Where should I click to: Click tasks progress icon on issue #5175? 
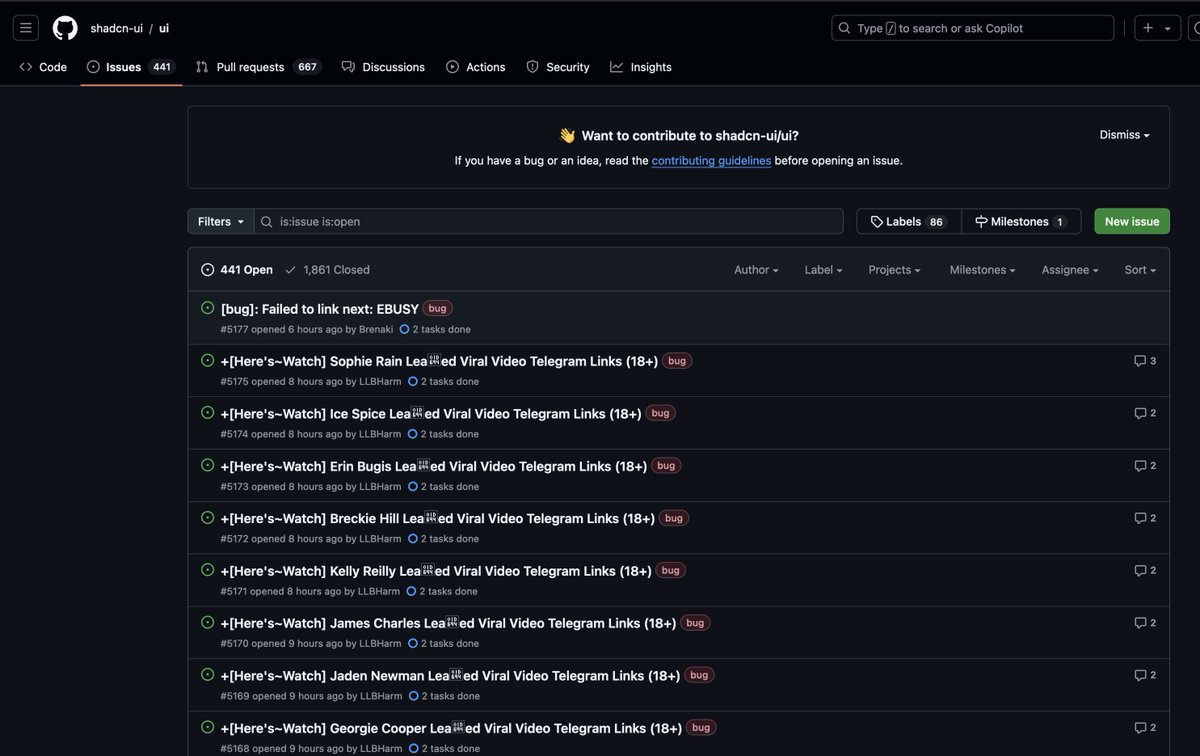coord(412,381)
